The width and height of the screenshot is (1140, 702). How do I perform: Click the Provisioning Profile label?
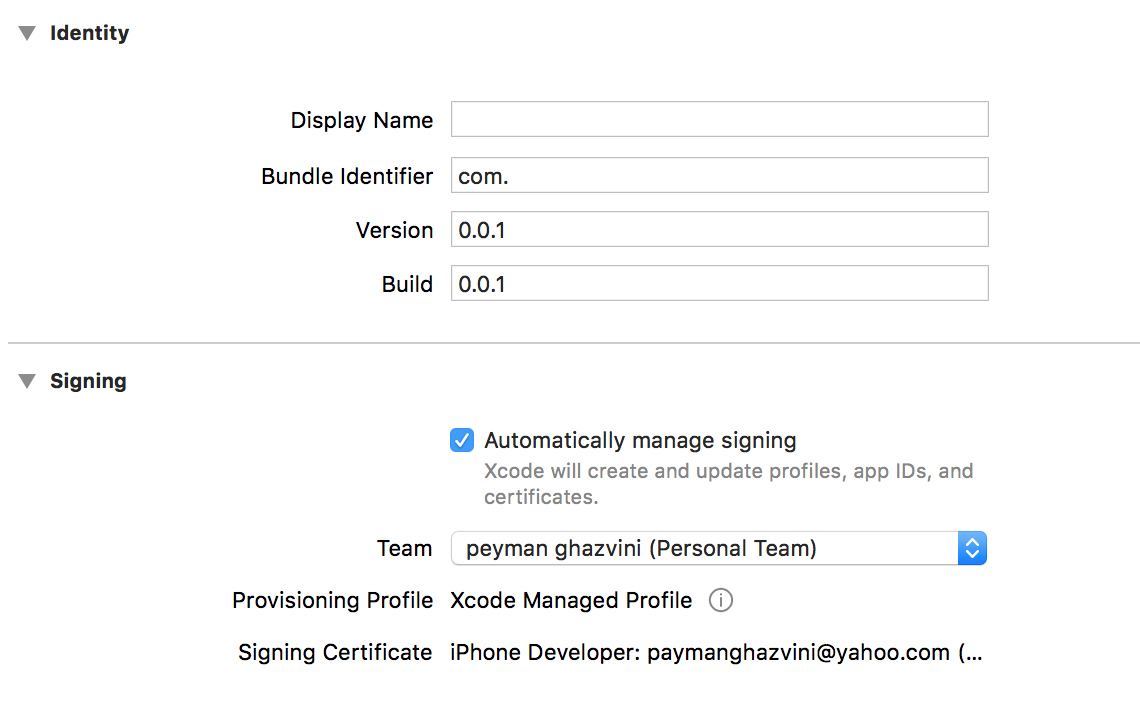[x=332, y=600]
